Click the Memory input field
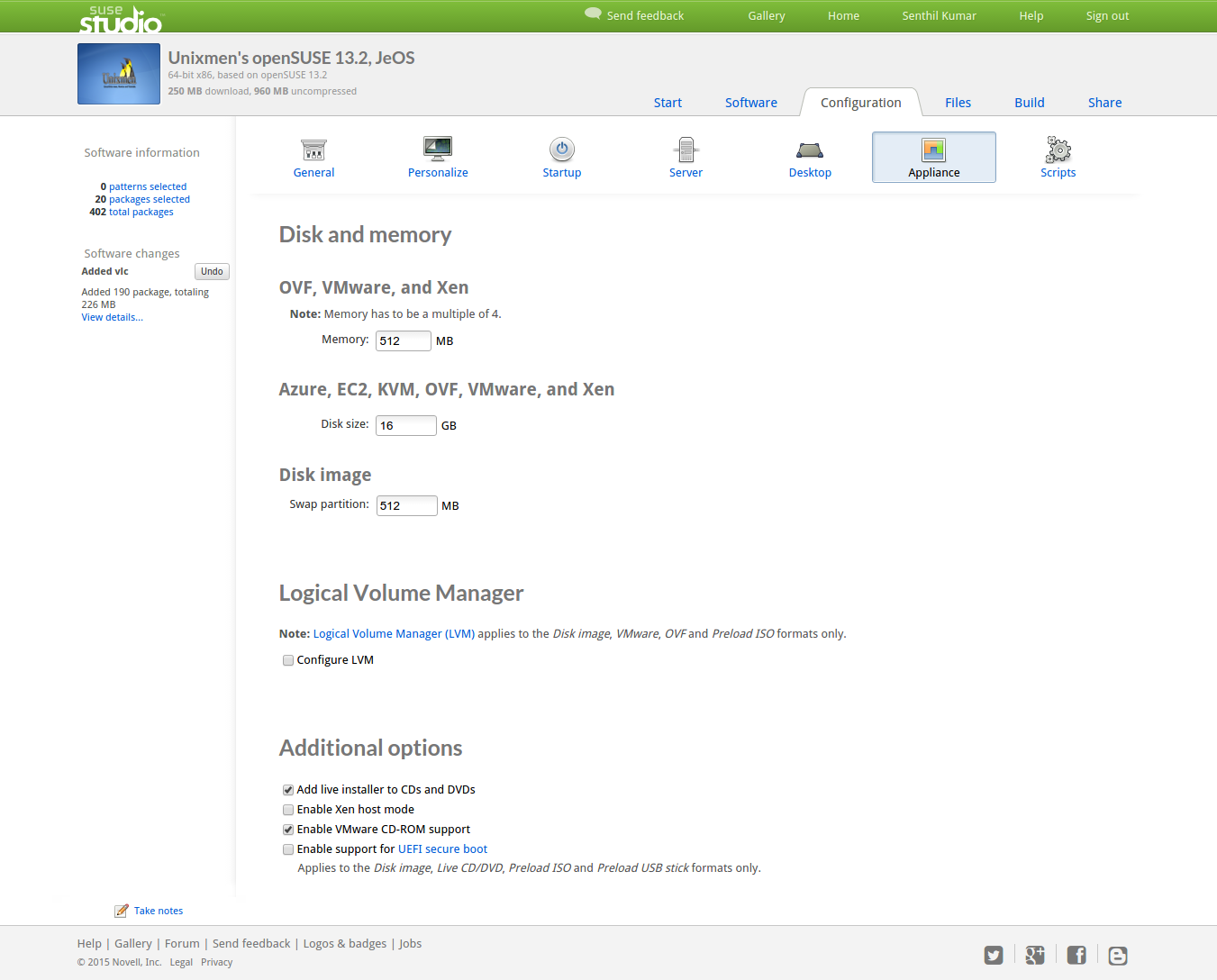This screenshot has width=1217, height=980. point(404,340)
